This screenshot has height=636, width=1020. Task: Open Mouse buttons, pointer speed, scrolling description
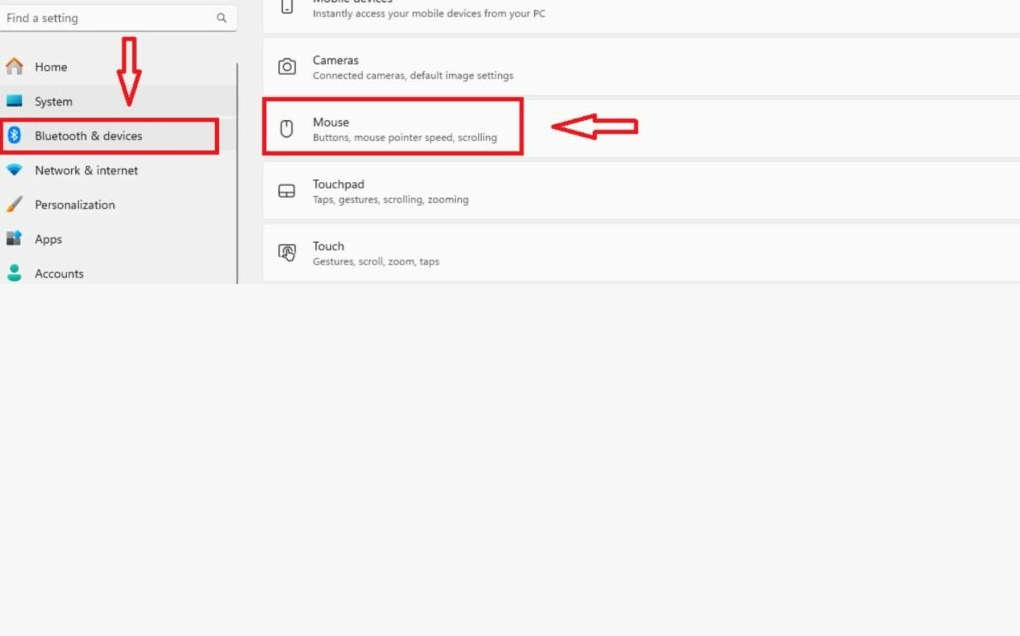(x=404, y=138)
